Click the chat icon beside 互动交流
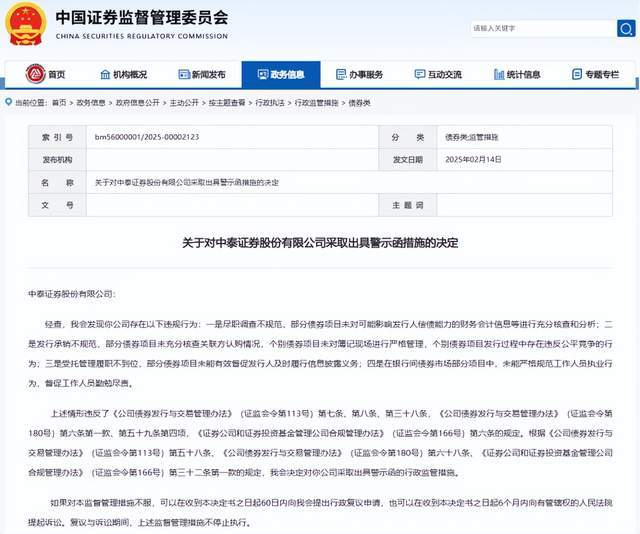Viewport: 640px width, 534px height. coord(420,74)
